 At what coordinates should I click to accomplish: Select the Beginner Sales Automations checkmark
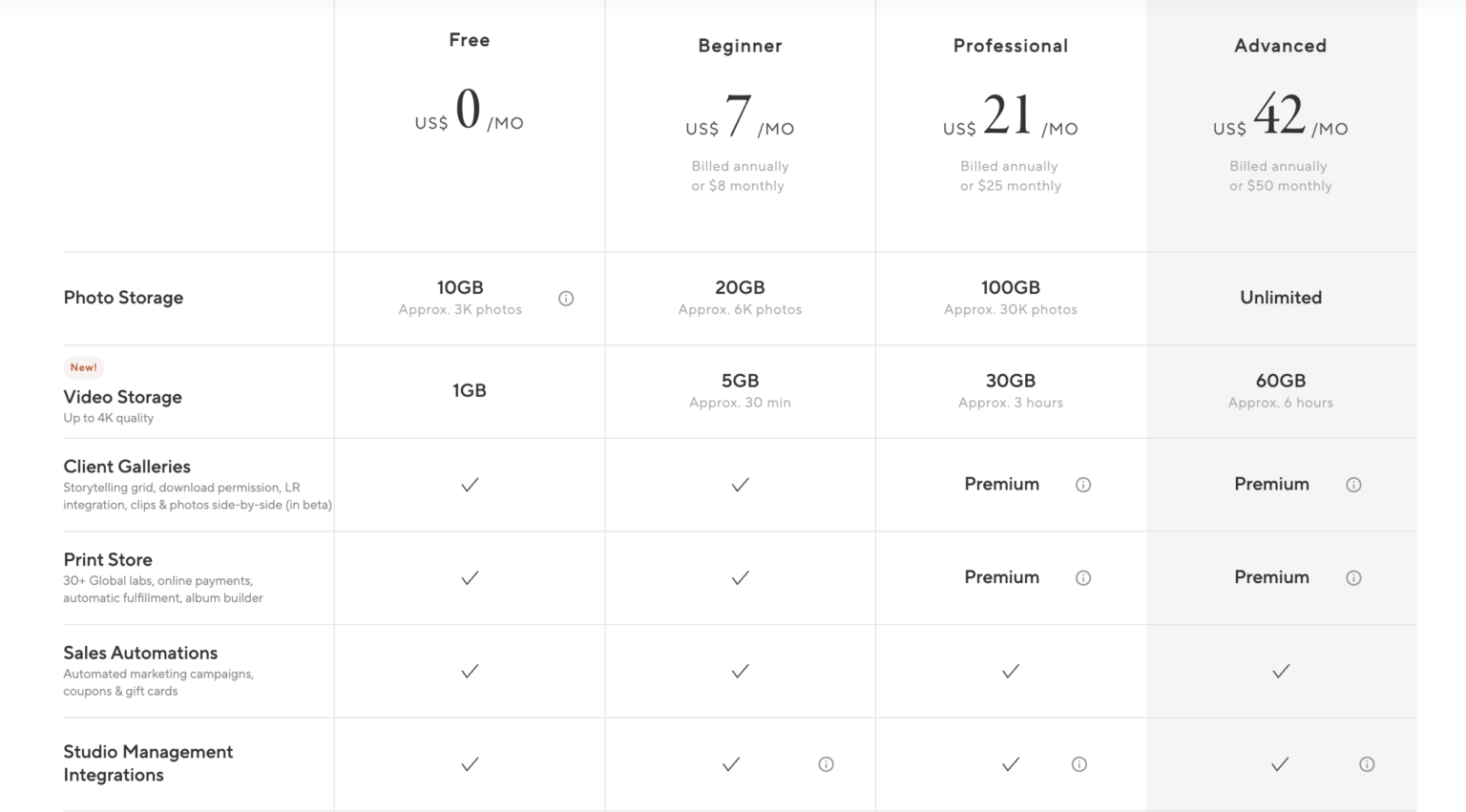[x=740, y=671]
